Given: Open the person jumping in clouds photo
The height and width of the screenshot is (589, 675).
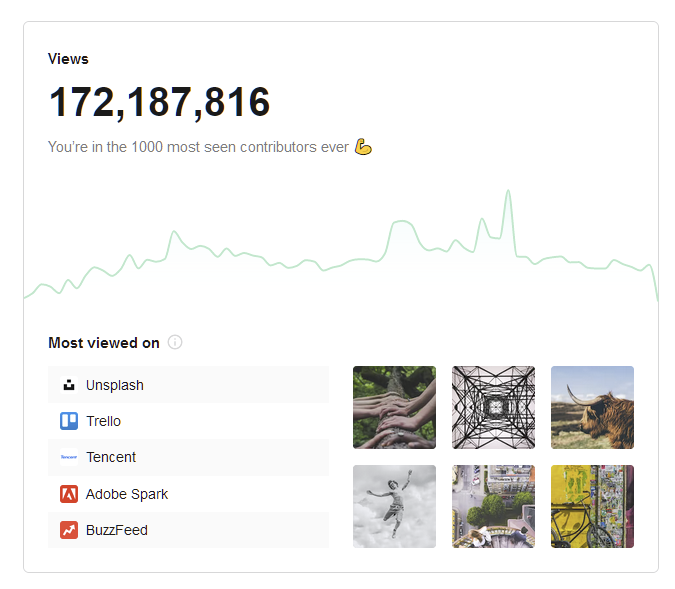Looking at the screenshot, I should [x=394, y=506].
